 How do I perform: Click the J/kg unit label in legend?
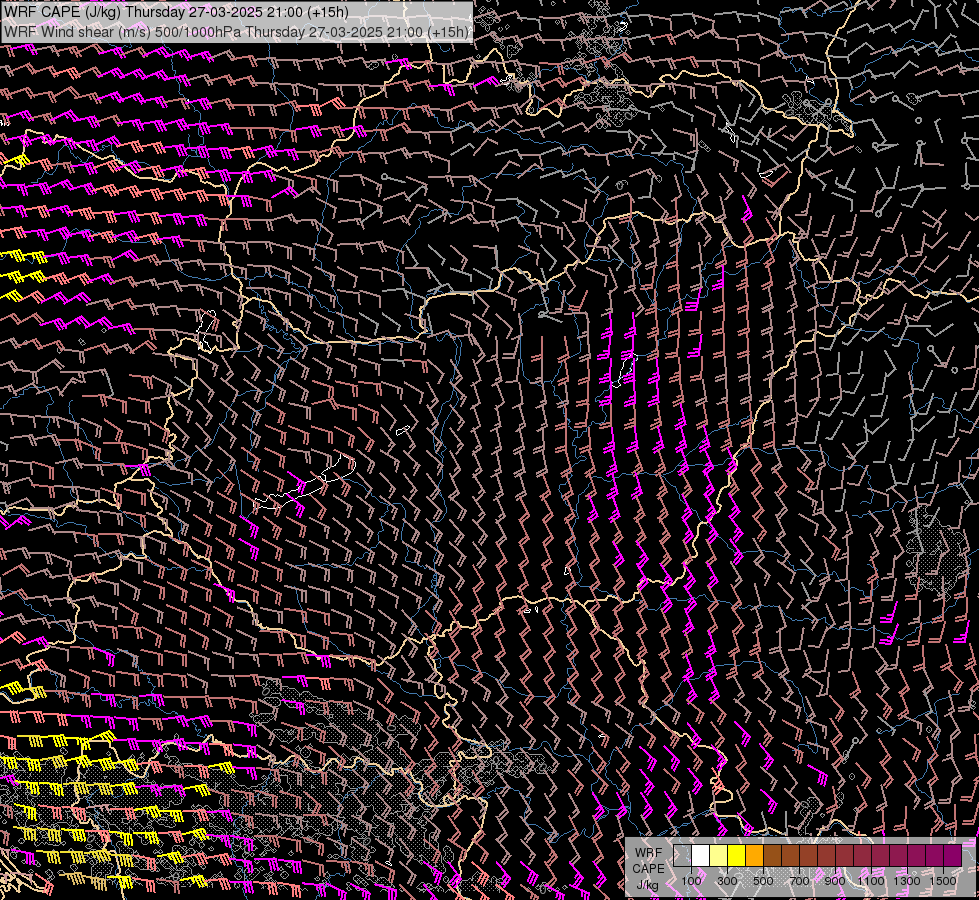(x=647, y=886)
